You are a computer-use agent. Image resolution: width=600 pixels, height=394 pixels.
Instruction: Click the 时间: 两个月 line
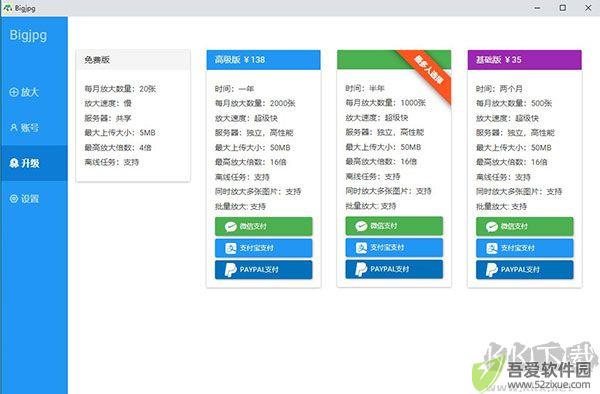(x=499, y=89)
